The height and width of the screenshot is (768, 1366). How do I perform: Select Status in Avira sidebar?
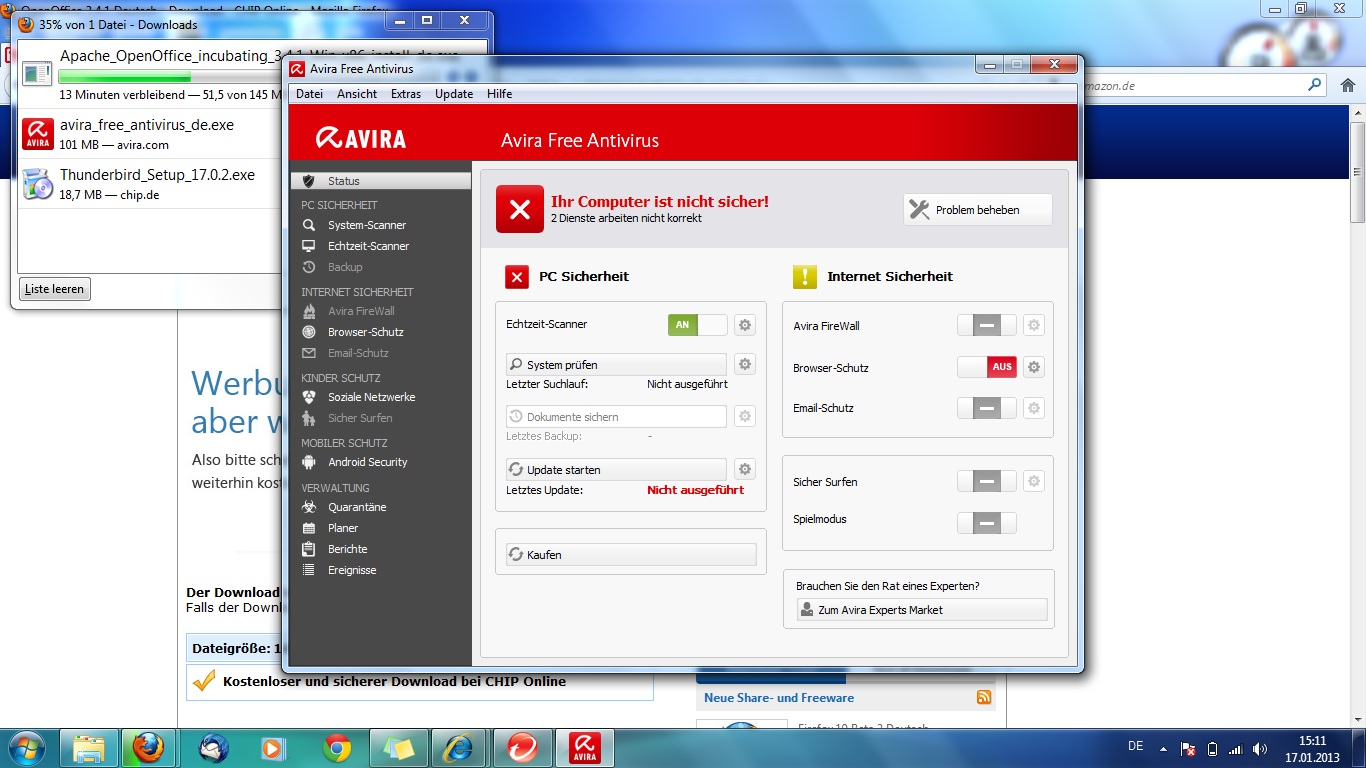coord(380,181)
